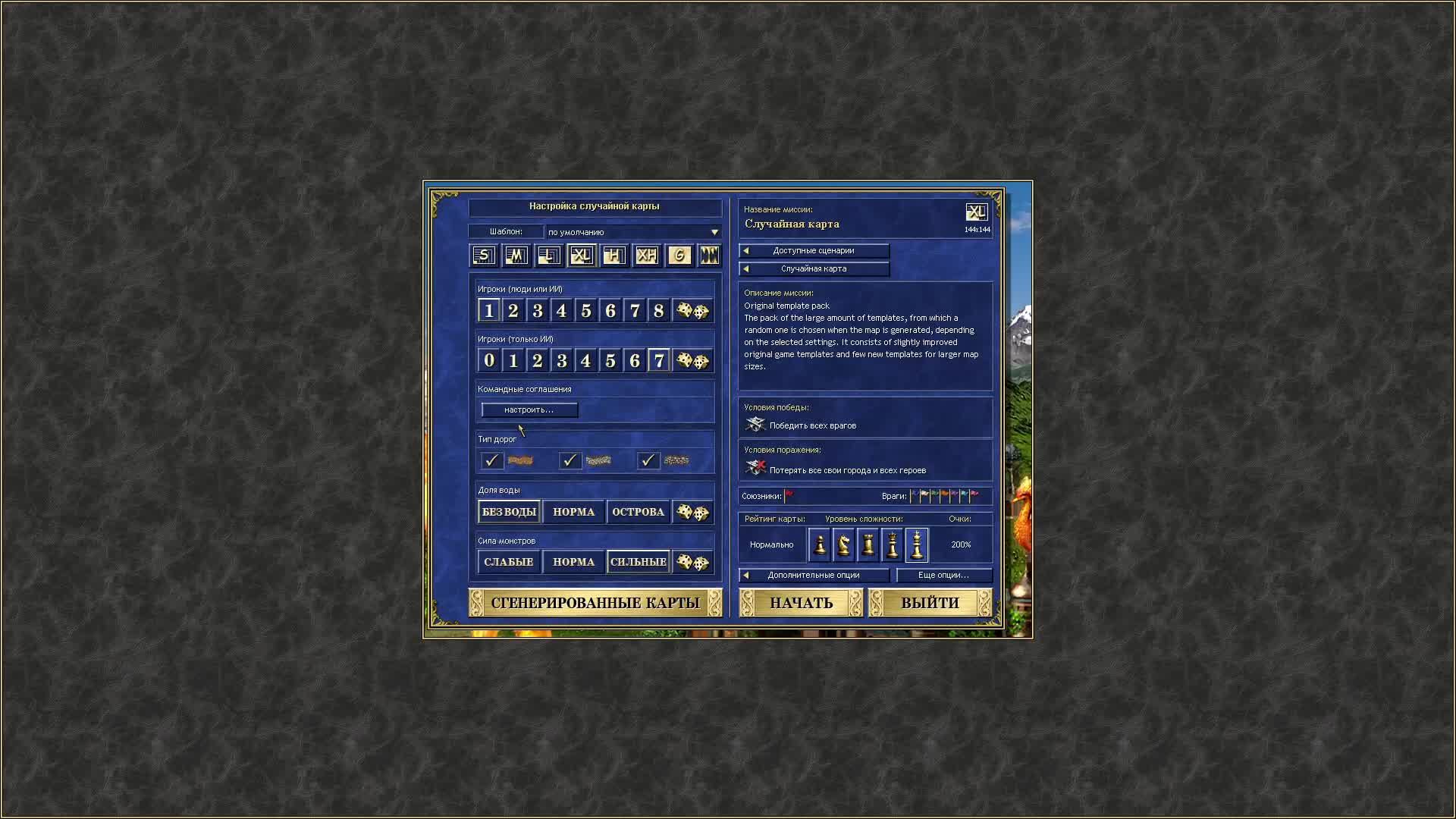Click the orange enemy flag

944,496
